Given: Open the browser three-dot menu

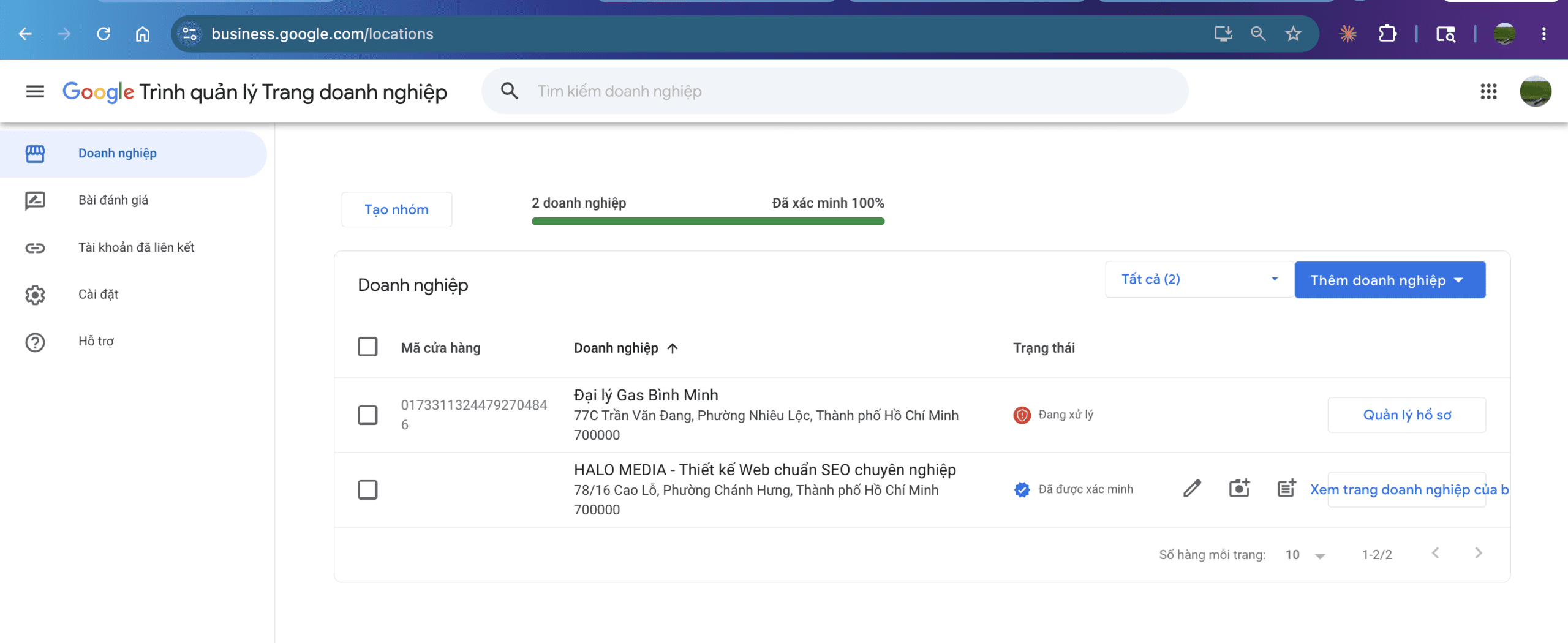Looking at the screenshot, I should pos(1543,34).
